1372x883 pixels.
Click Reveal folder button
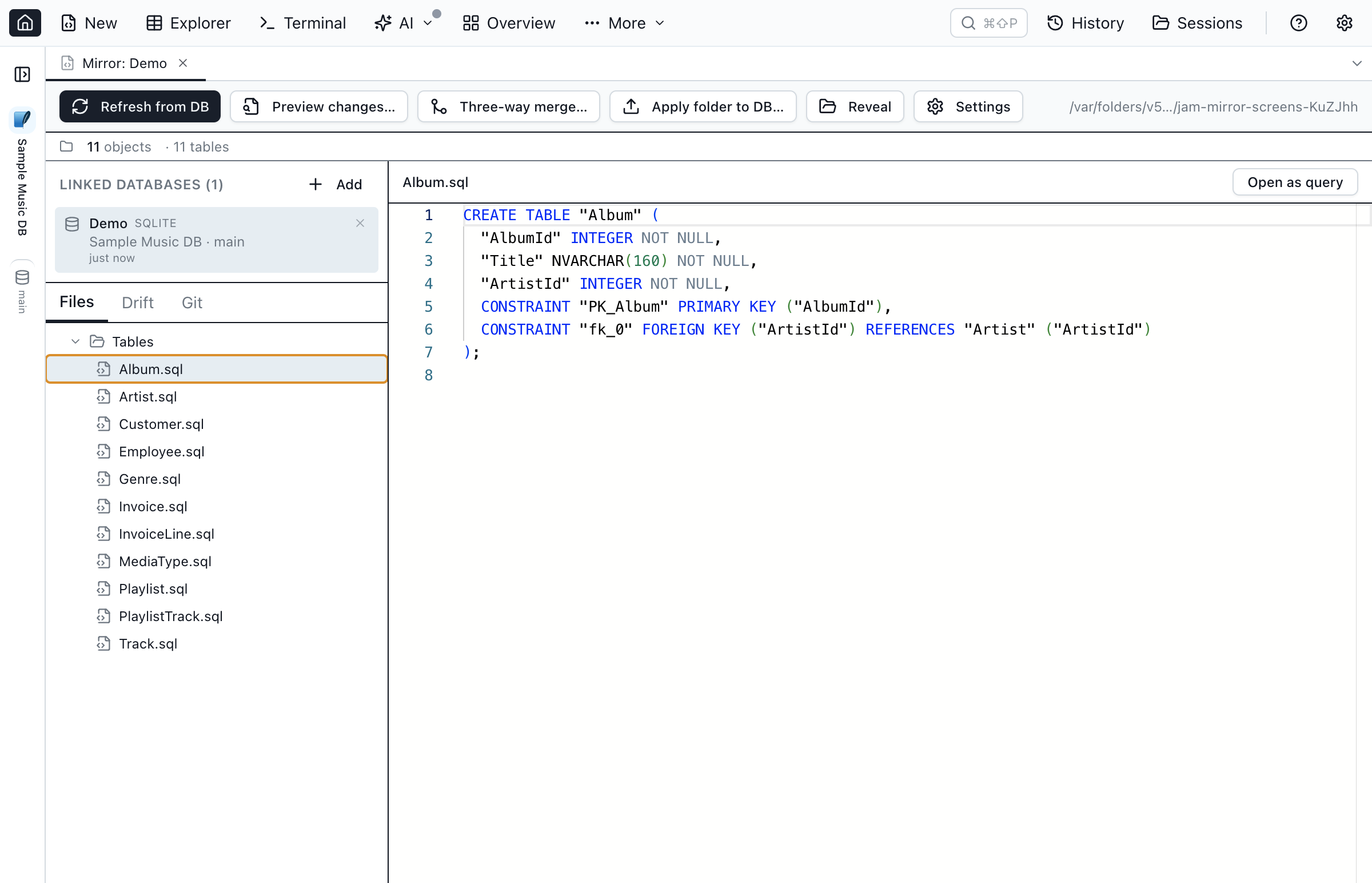click(855, 106)
